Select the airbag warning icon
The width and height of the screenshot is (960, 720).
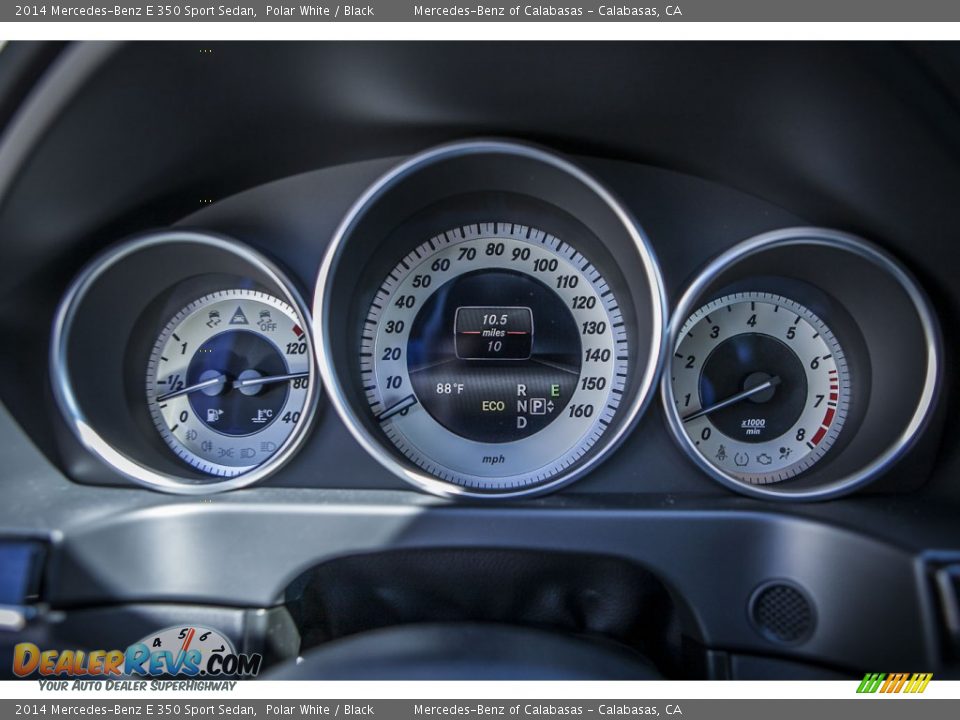point(784,451)
